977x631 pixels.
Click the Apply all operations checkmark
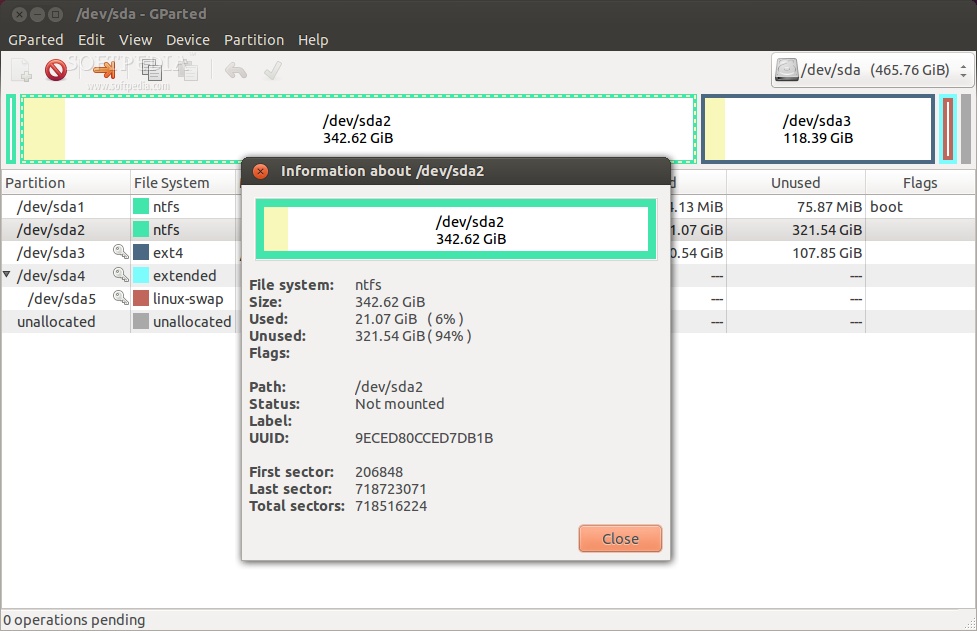pyautogui.click(x=271, y=70)
